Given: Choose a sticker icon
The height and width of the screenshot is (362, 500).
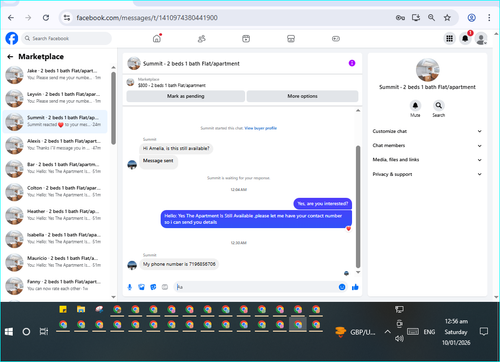Looking at the screenshot, I should click(153, 287).
